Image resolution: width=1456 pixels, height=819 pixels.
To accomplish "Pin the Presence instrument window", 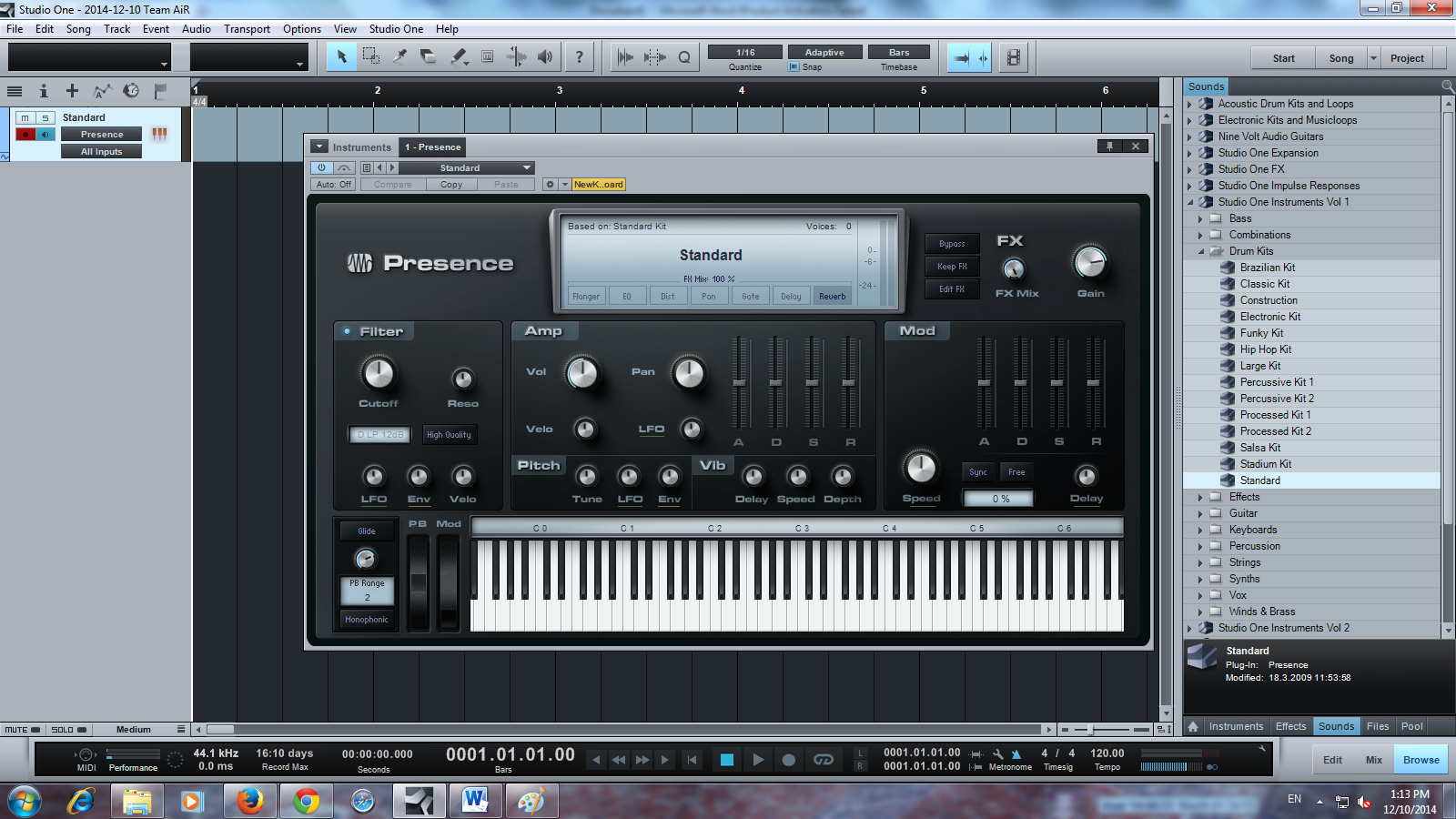I will tap(1109, 146).
